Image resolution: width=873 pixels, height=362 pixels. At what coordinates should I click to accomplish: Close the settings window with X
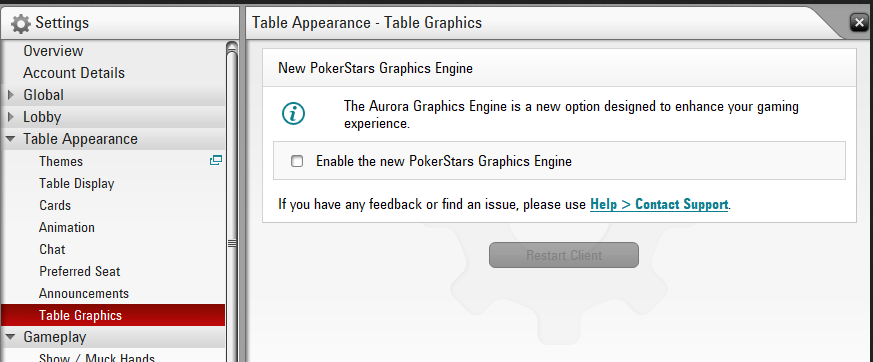pyautogui.click(x=859, y=23)
